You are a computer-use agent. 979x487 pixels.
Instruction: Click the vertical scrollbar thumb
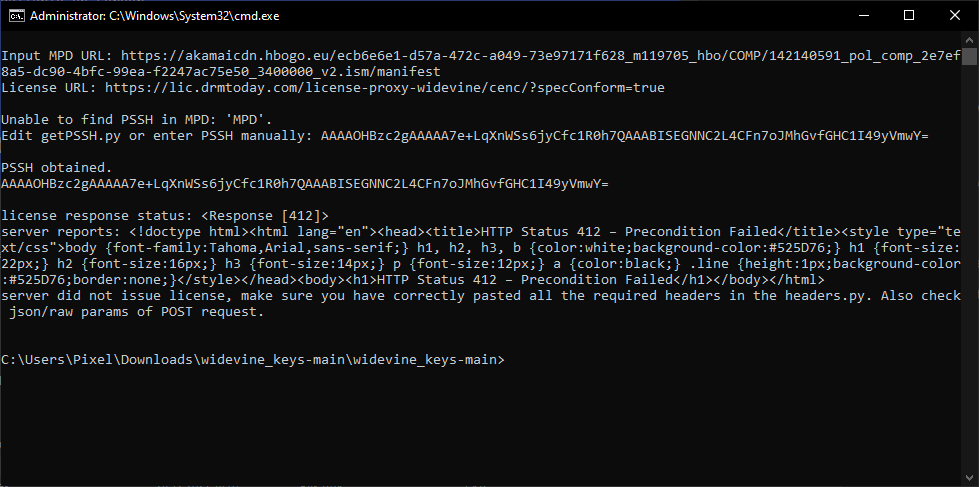[970, 57]
